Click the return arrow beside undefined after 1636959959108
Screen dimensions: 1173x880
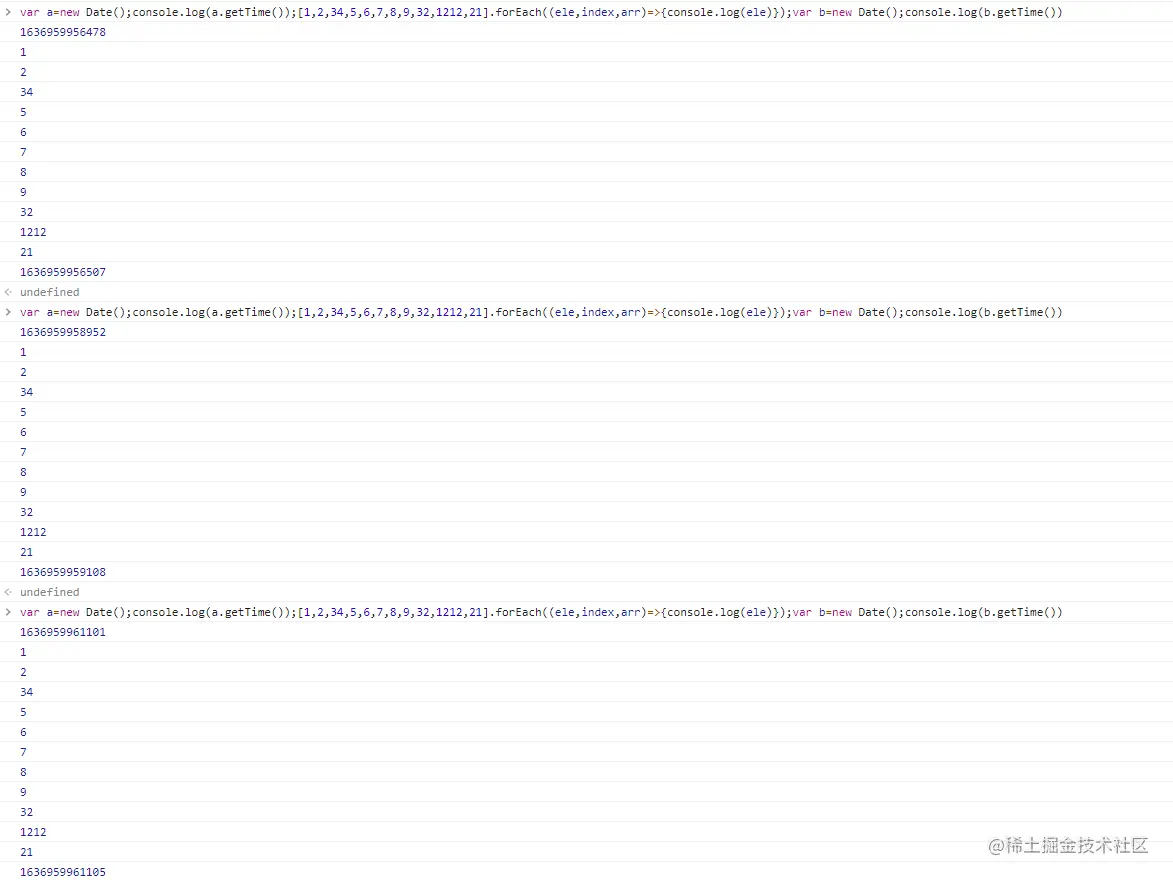click(x=8, y=592)
